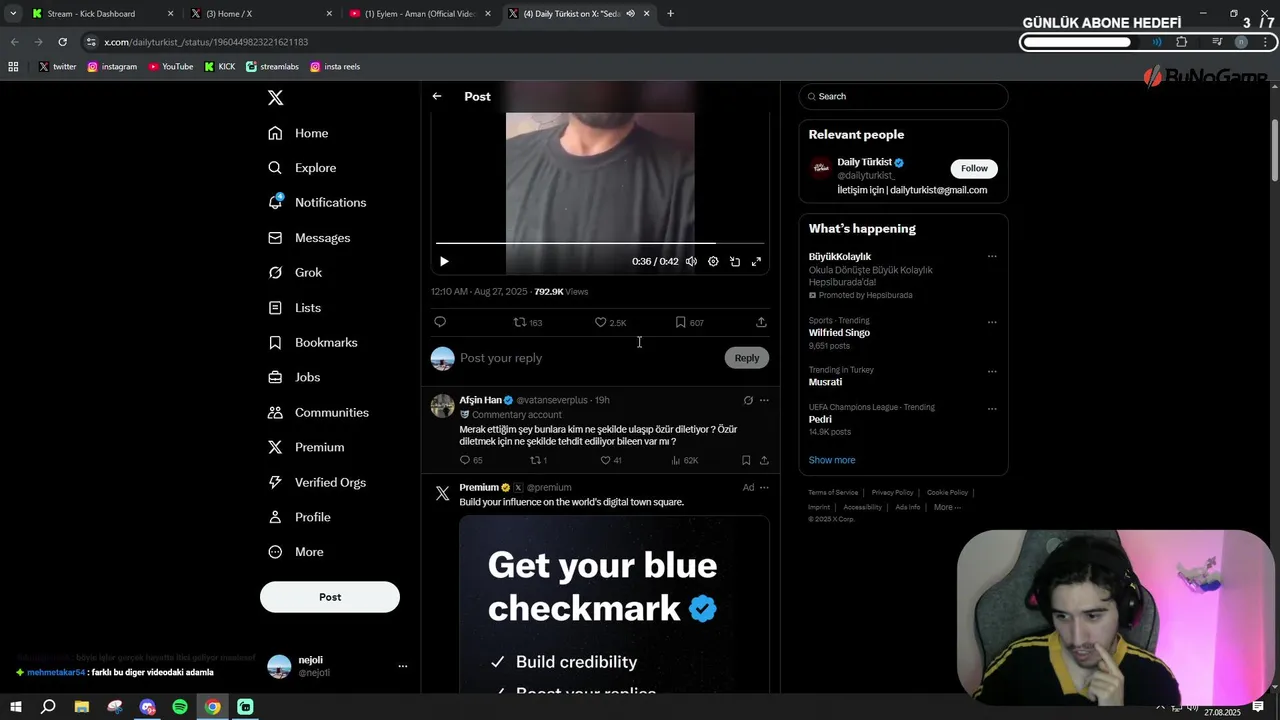The image size is (1280, 720).
Task: Reload the page
Action: (x=62, y=42)
